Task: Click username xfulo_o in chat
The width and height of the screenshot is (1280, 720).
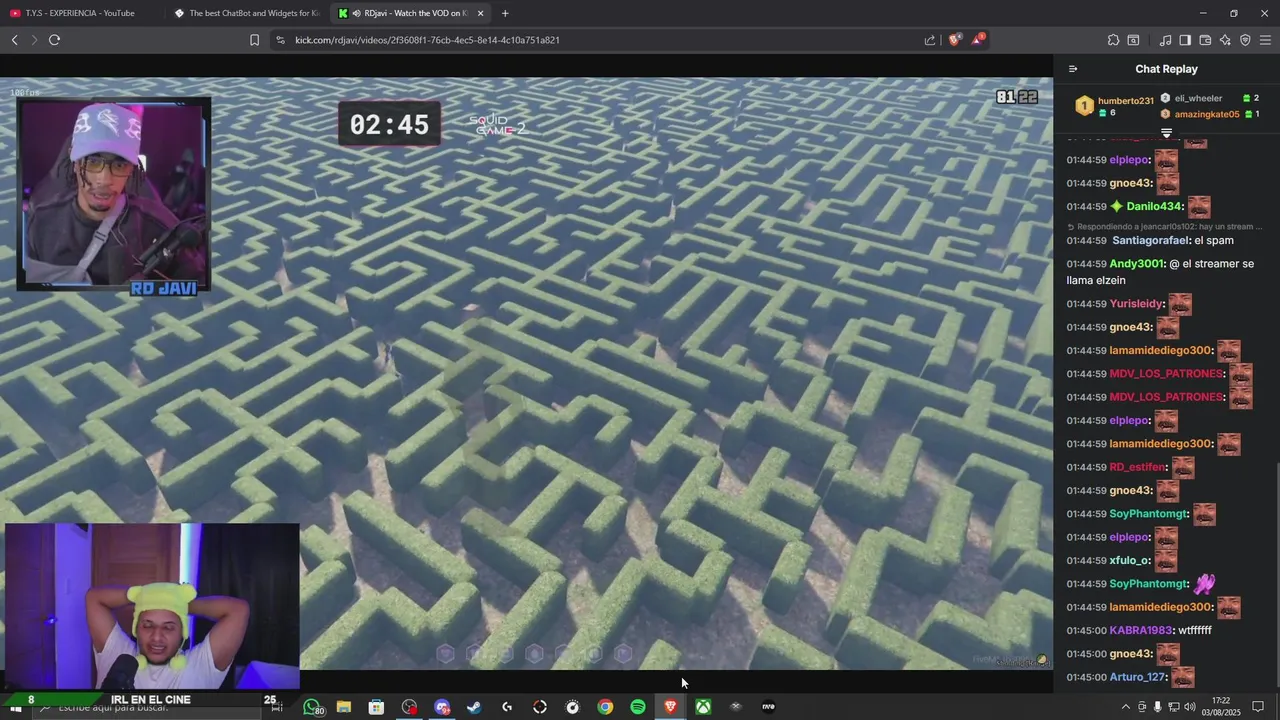Action: [1130, 561]
